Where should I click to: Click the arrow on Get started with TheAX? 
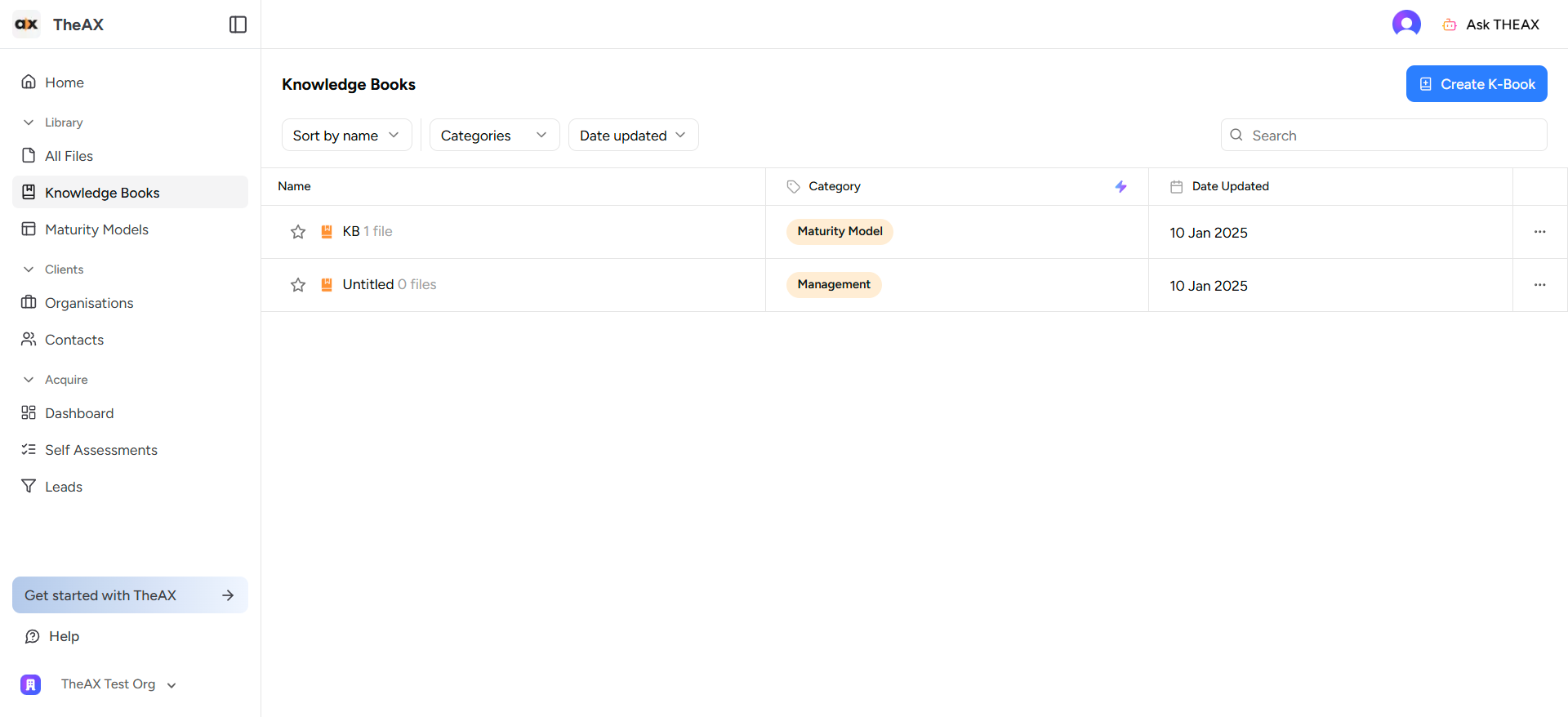click(228, 595)
